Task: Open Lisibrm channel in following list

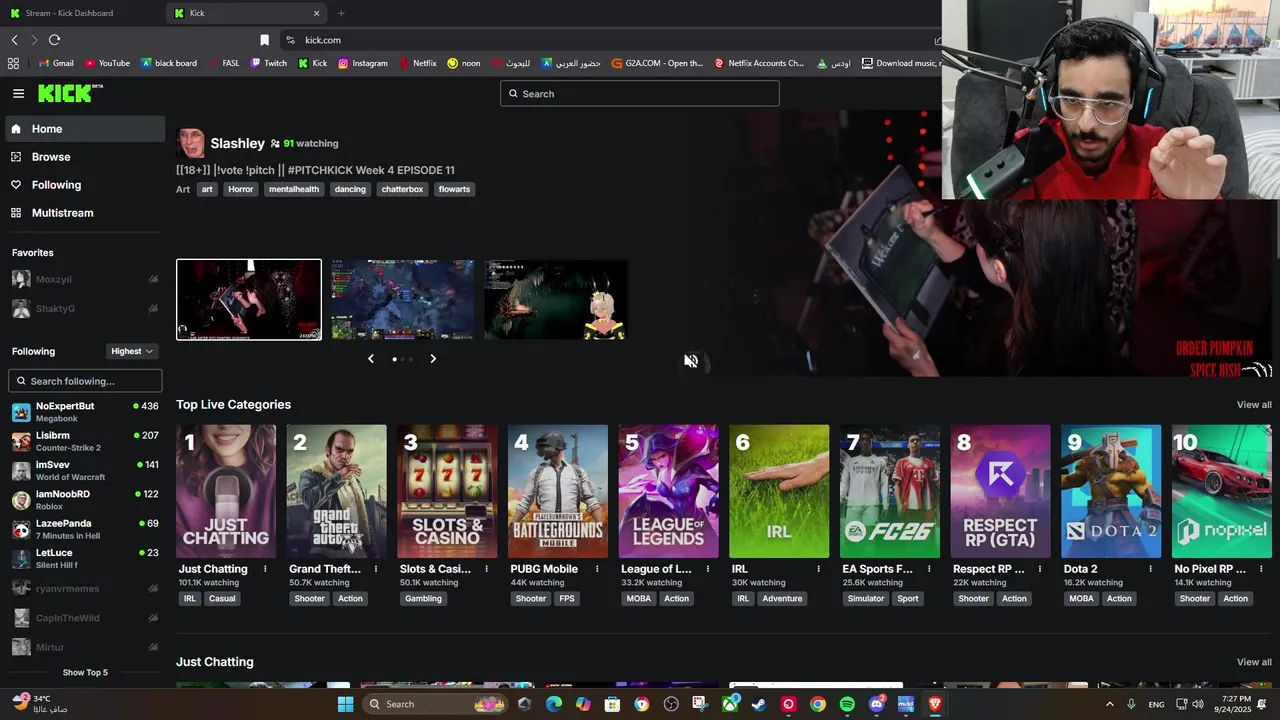Action: [85, 441]
